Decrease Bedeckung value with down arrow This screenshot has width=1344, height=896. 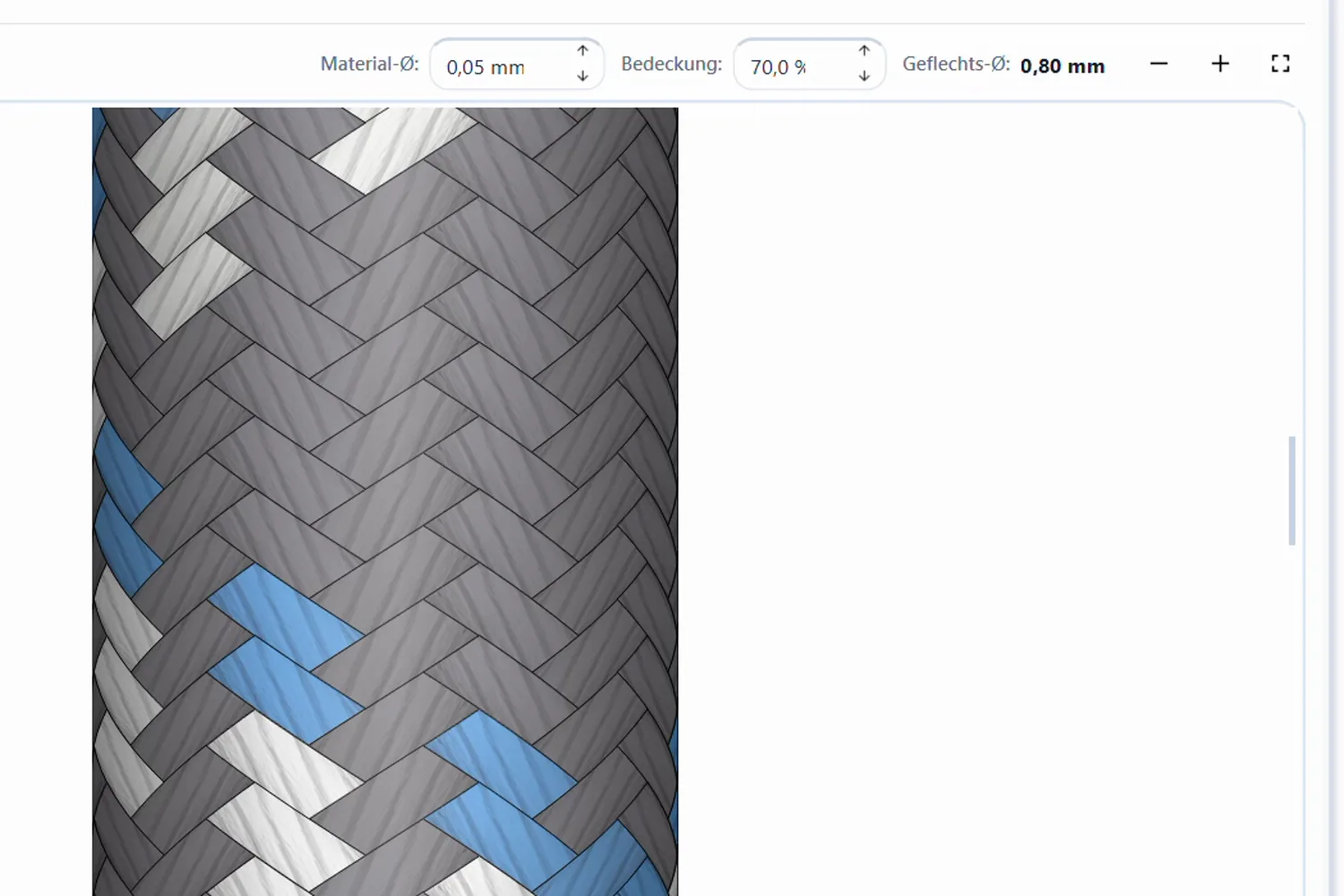[x=864, y=76]
